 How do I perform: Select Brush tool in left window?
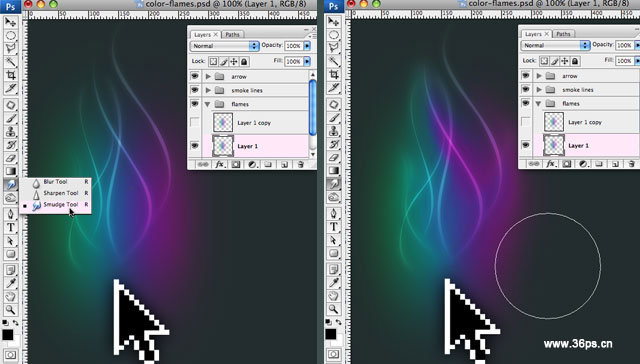[11, 119]
